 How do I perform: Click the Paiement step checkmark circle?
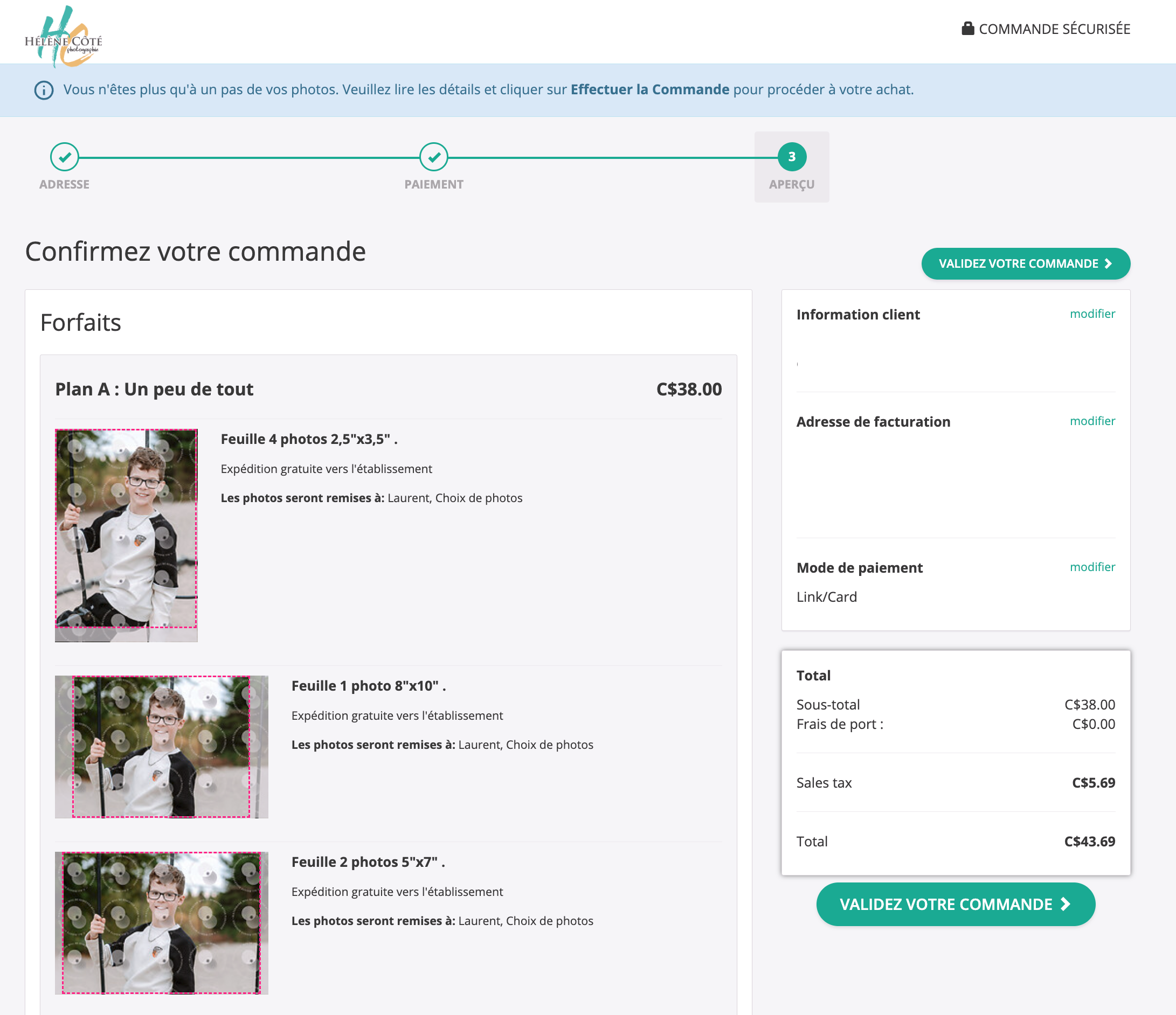(x=434, y=157)
